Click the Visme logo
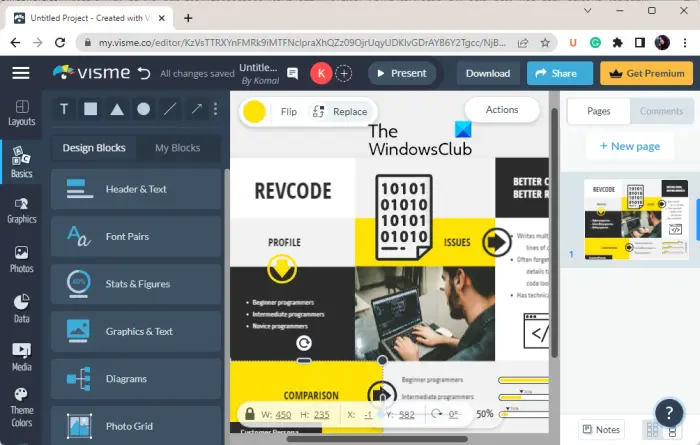The width and height of the screenshot is (700, 445). pos(91,72)
